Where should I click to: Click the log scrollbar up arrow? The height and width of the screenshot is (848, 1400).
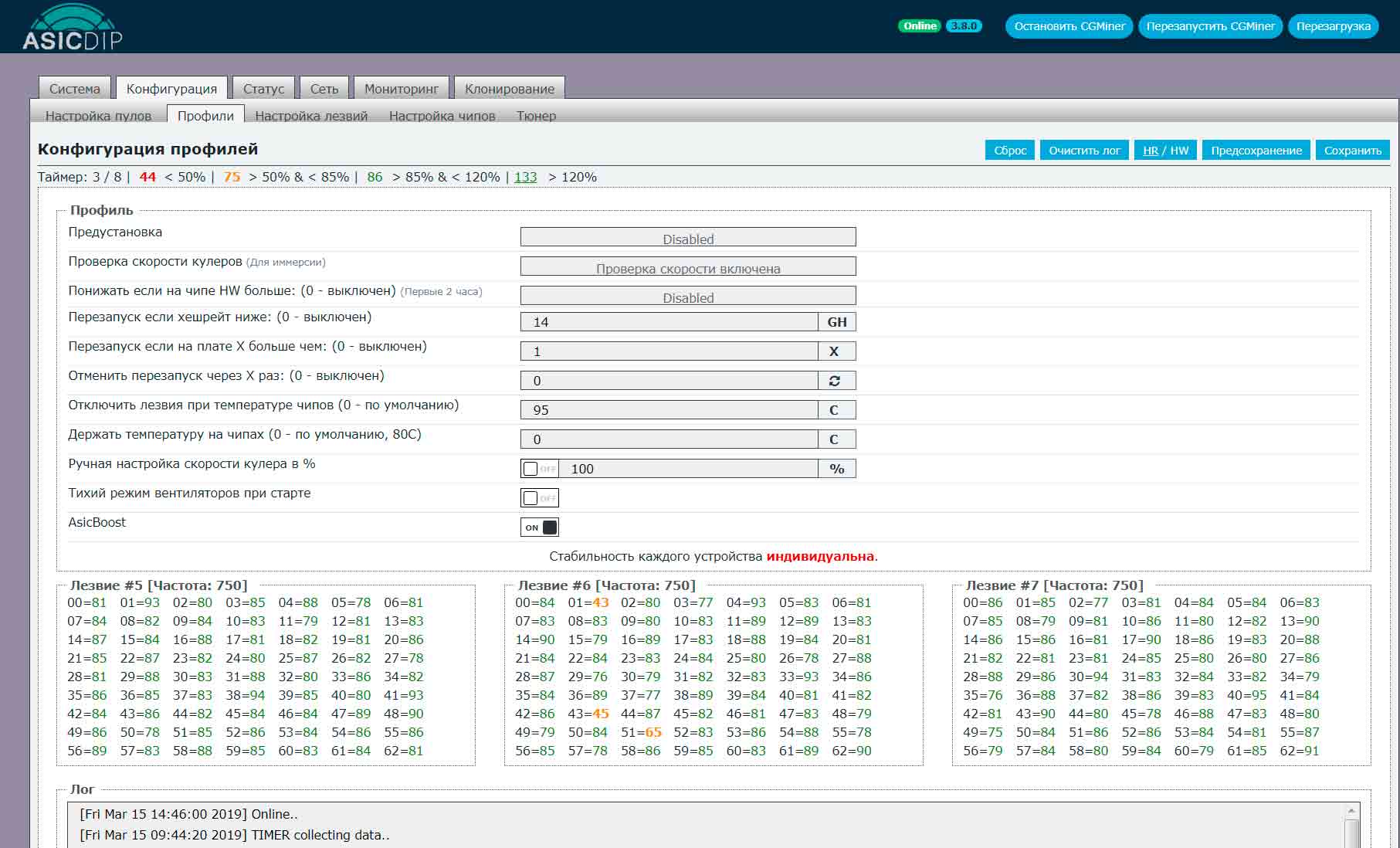click(x=1351, y=811)
